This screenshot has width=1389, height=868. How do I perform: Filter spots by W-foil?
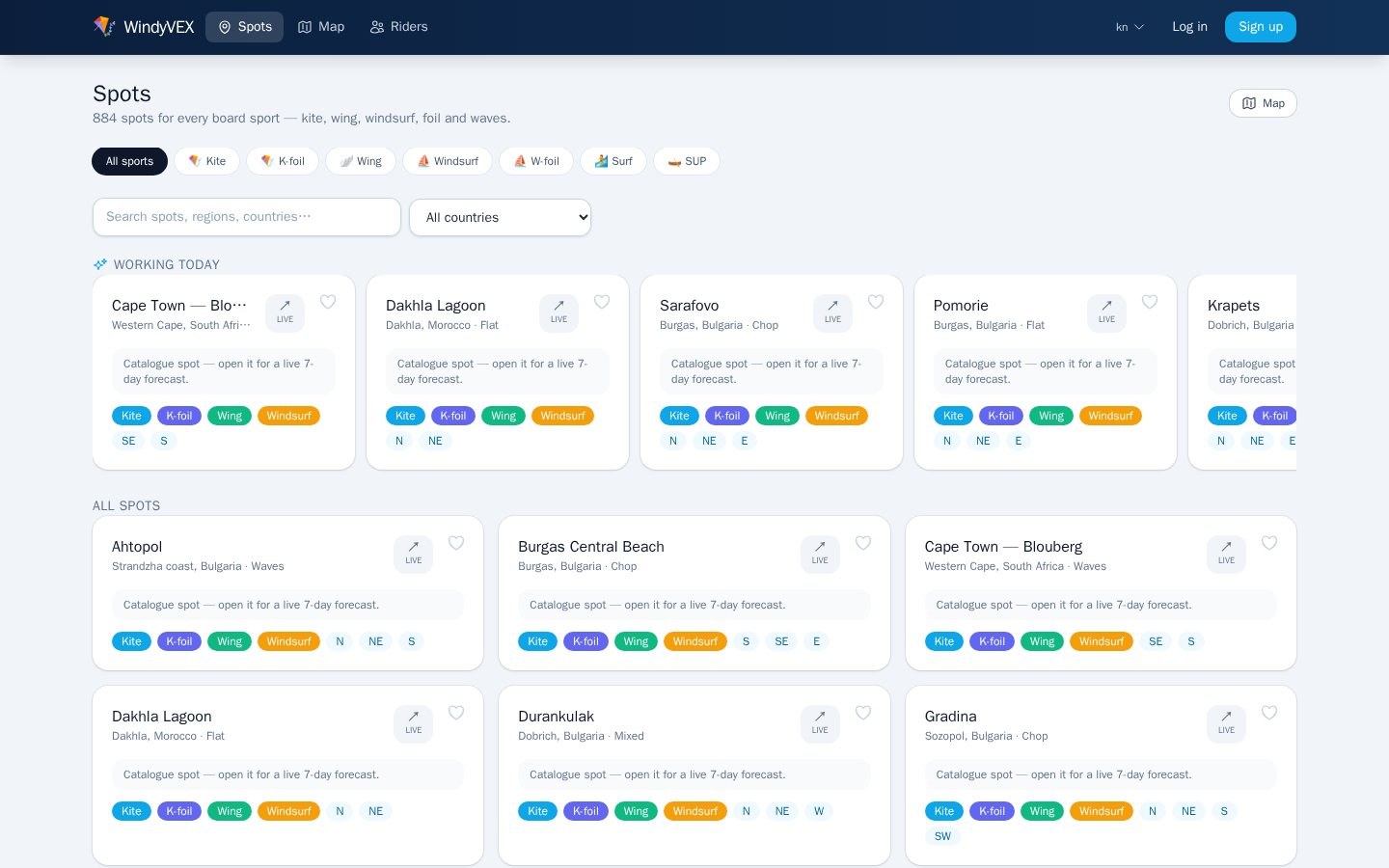tap(536, 161)
